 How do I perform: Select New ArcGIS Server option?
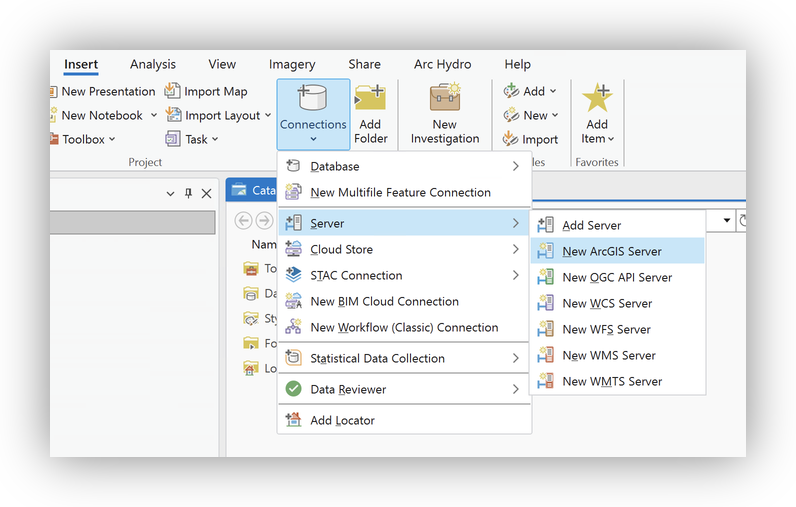point(611,252)
